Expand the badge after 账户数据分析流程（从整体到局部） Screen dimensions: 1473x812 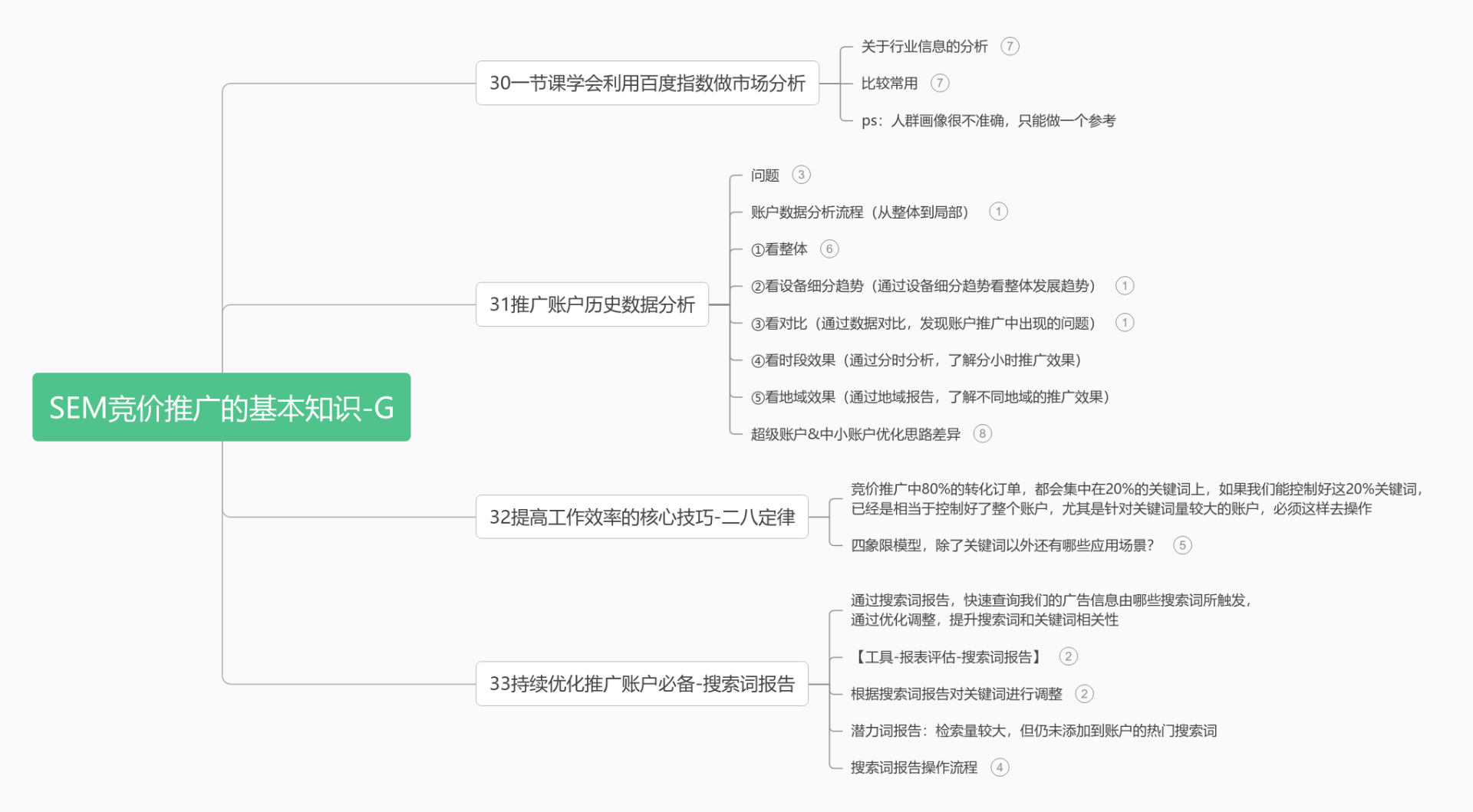[998, 212]
